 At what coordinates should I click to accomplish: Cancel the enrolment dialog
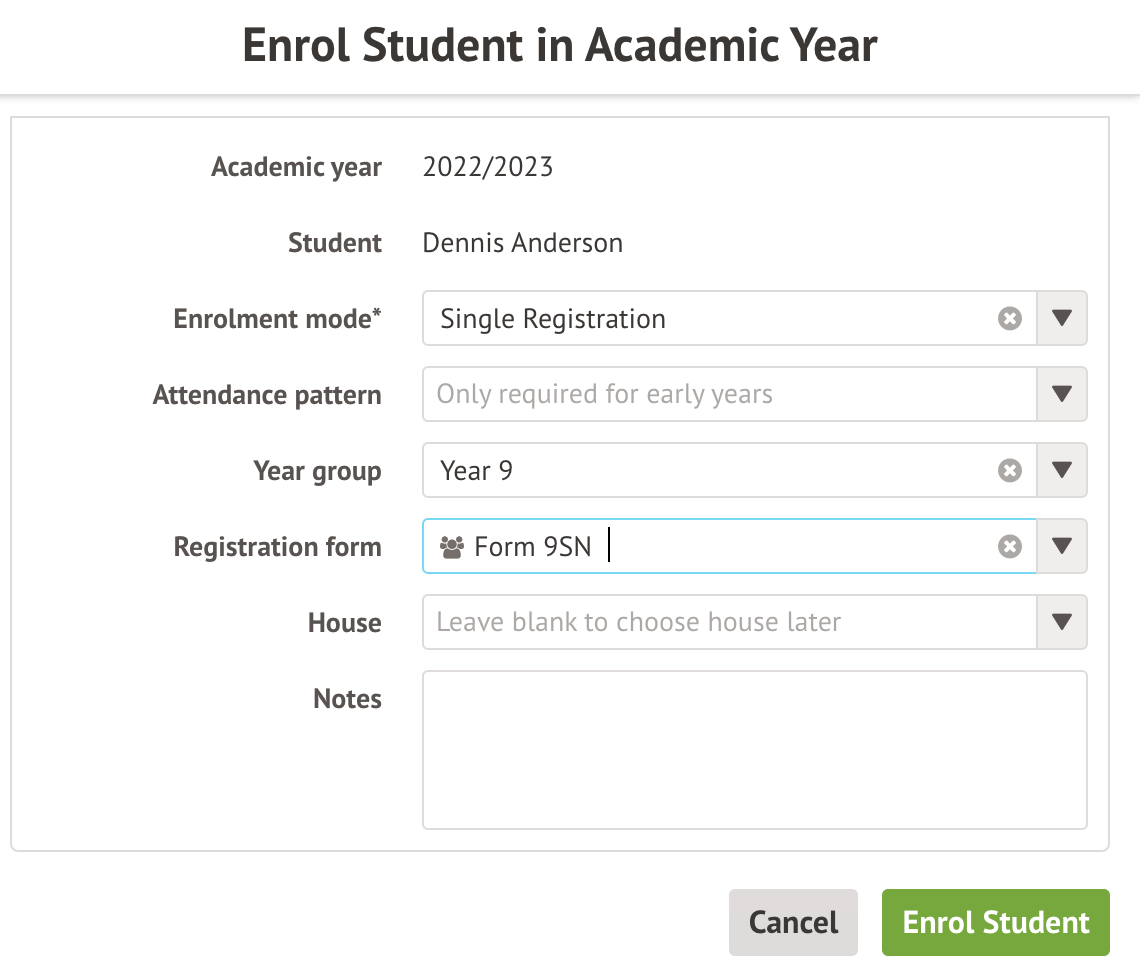pyautogui.click(x=793, y=922)
